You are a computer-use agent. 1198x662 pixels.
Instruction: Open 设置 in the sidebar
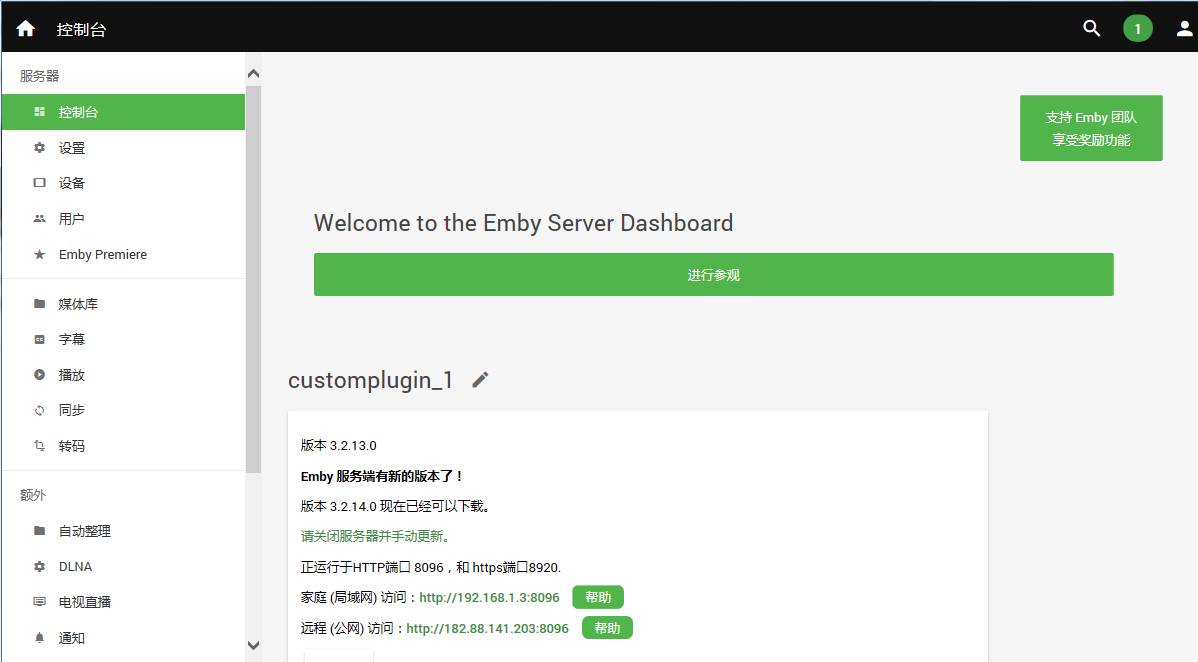(123, 148)
